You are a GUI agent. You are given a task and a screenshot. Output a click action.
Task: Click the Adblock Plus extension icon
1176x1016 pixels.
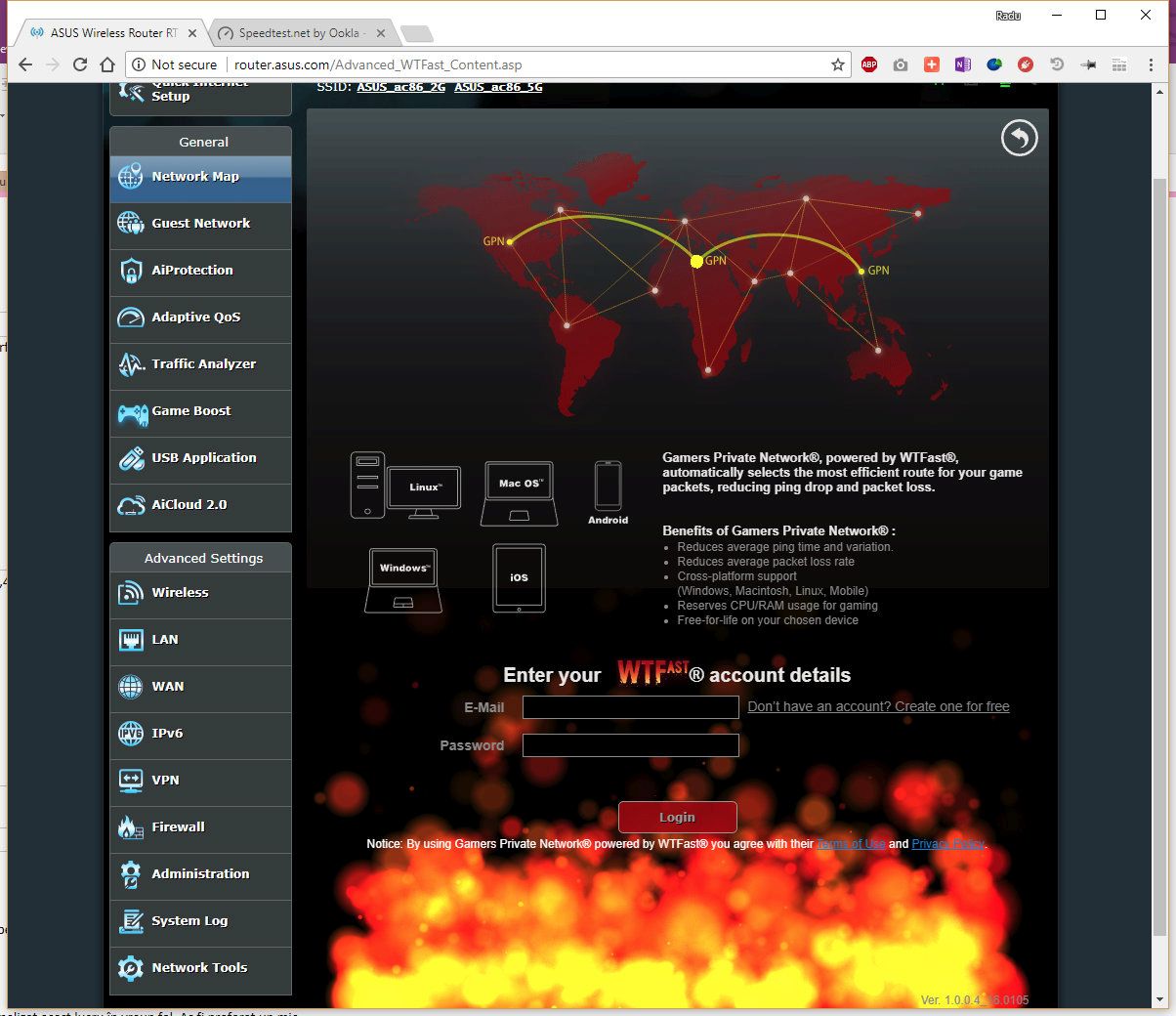pyautogui.click(x=868, y=64)
